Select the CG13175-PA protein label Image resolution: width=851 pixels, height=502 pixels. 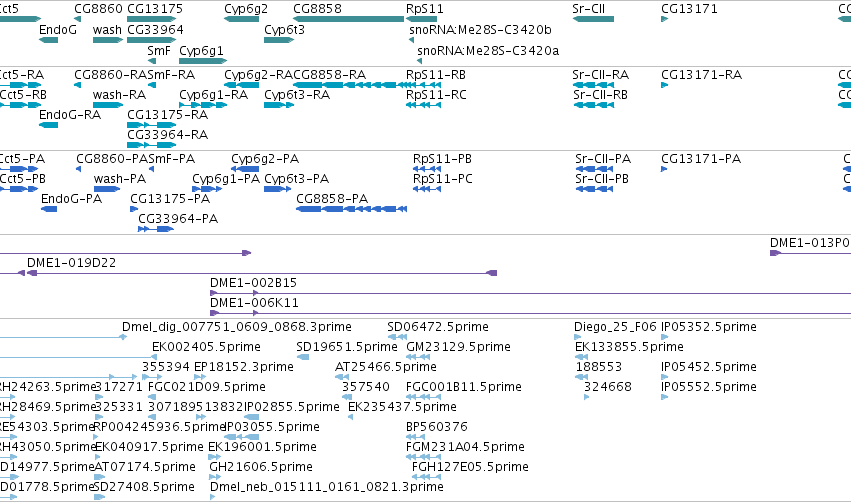[170, 199]
